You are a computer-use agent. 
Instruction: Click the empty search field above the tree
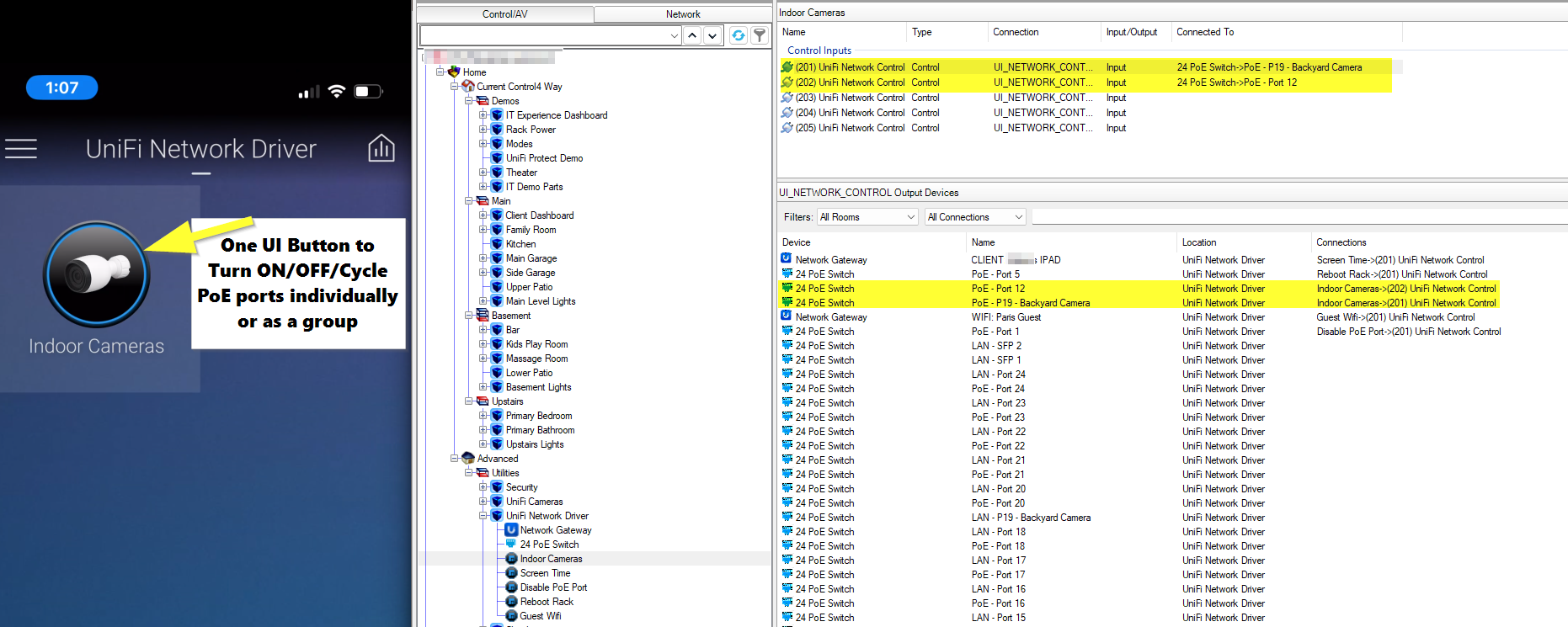[x=544, y=35]
